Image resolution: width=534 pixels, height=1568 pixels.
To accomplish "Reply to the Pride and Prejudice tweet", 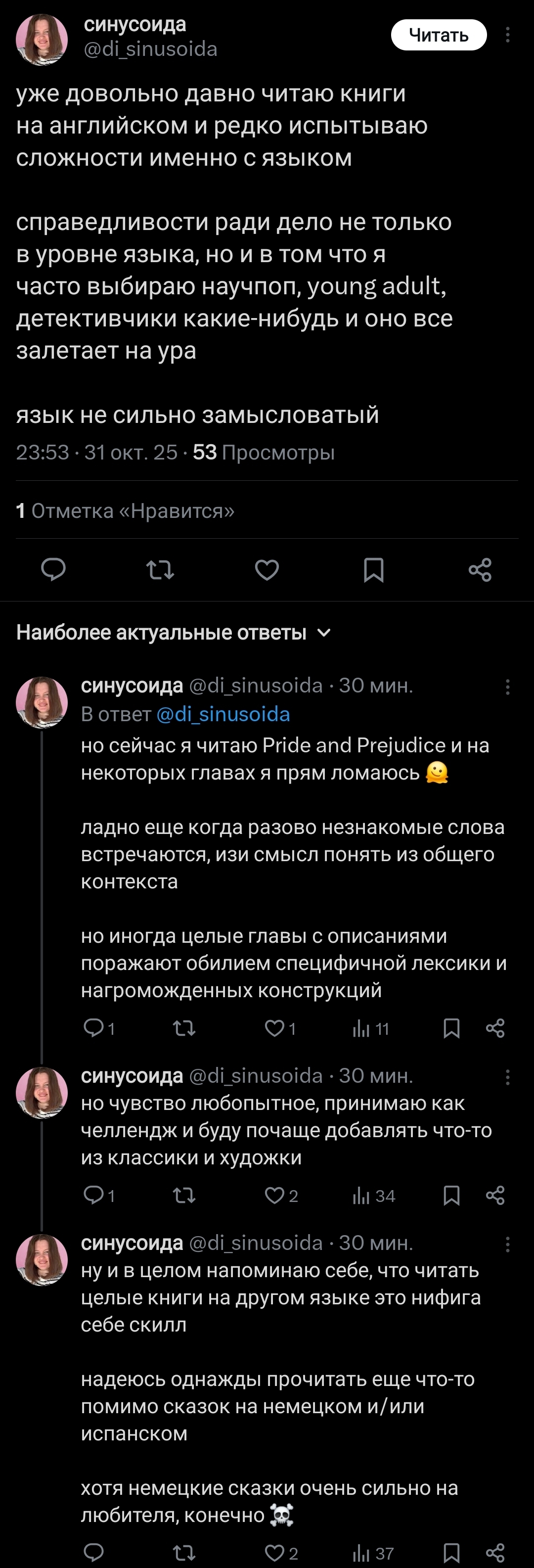I will point(93,1028).
